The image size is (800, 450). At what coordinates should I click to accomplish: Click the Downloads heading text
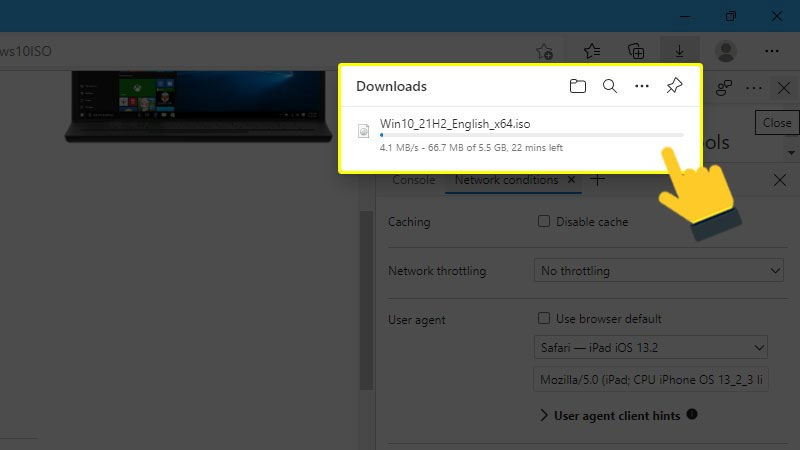tap(391, 86)
